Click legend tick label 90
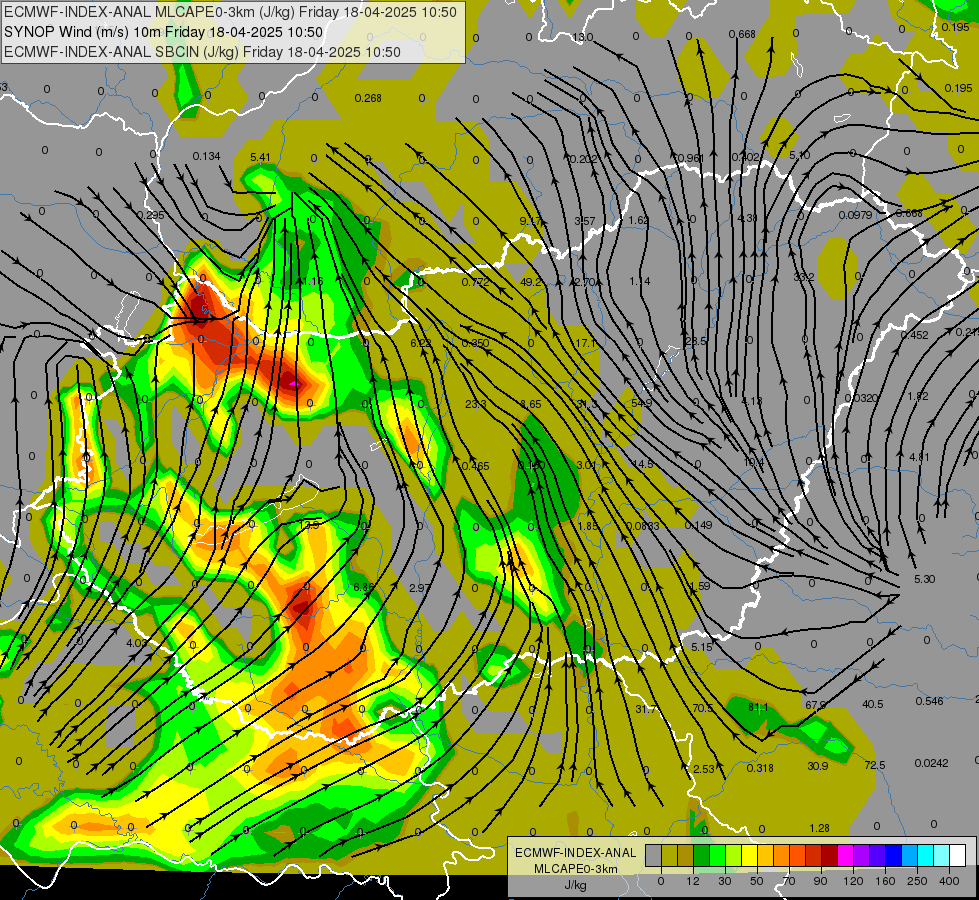 point(820,881)
